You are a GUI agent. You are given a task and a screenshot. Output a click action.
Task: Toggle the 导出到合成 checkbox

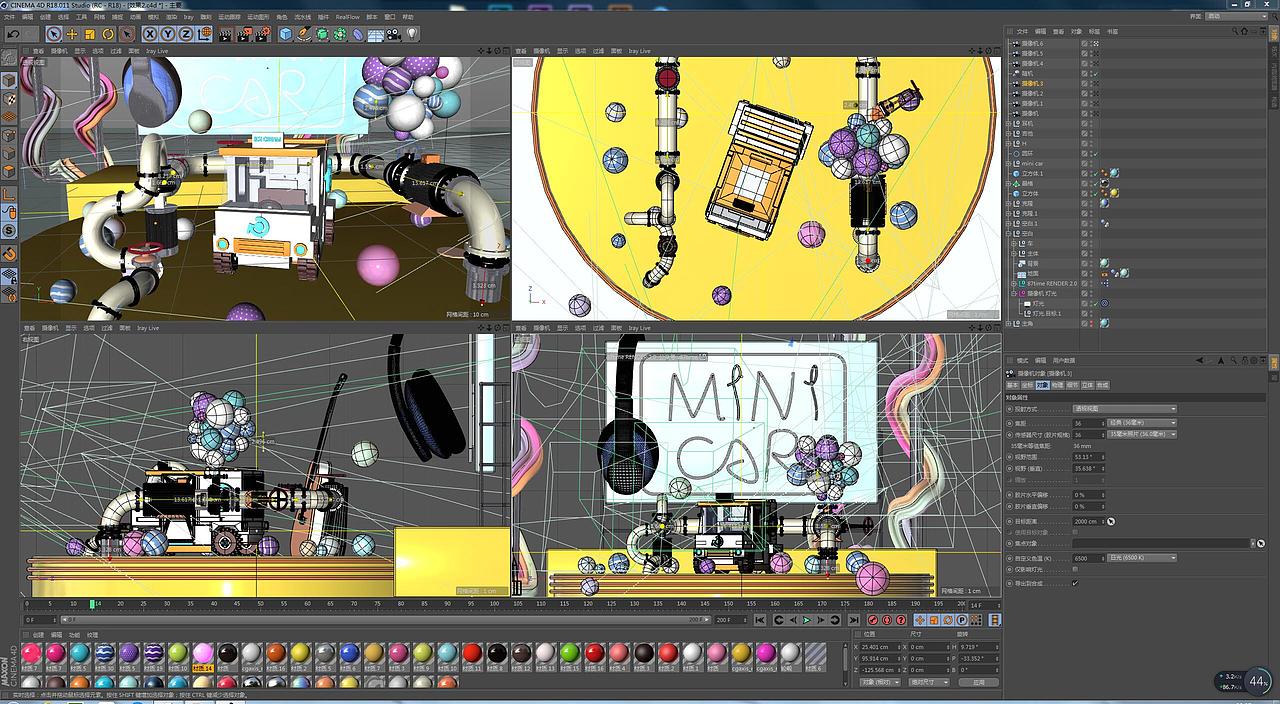(x=1075, y=583)
